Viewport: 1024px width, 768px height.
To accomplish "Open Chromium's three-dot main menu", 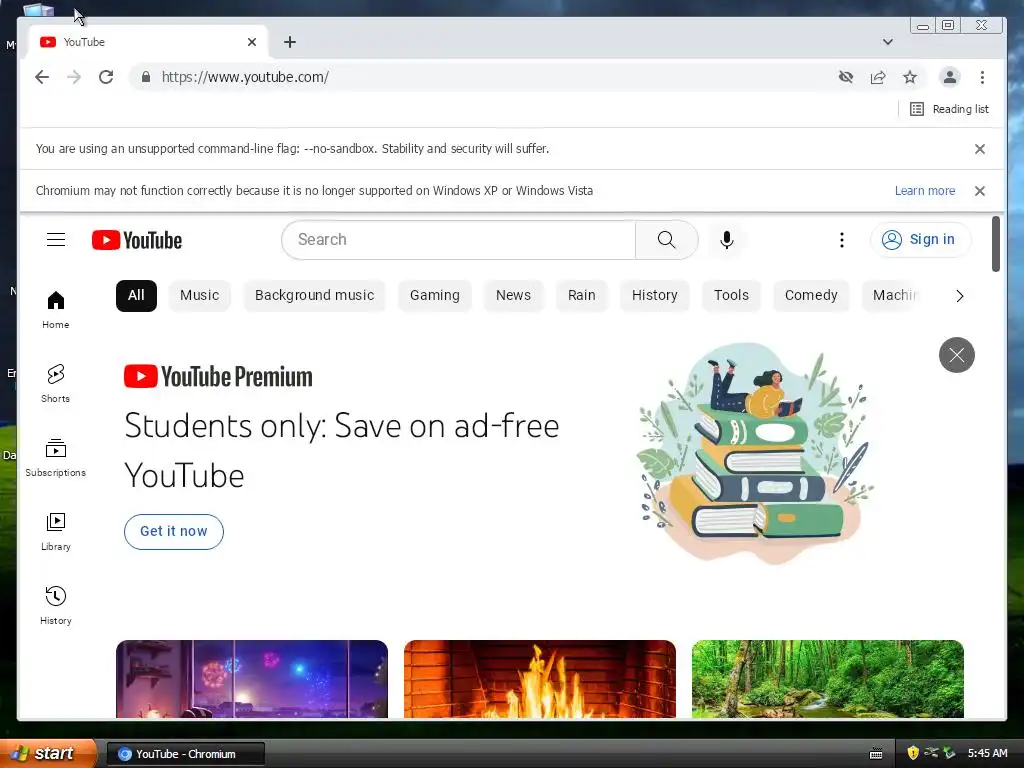I will pyautogui.click(x=982, y=77).
